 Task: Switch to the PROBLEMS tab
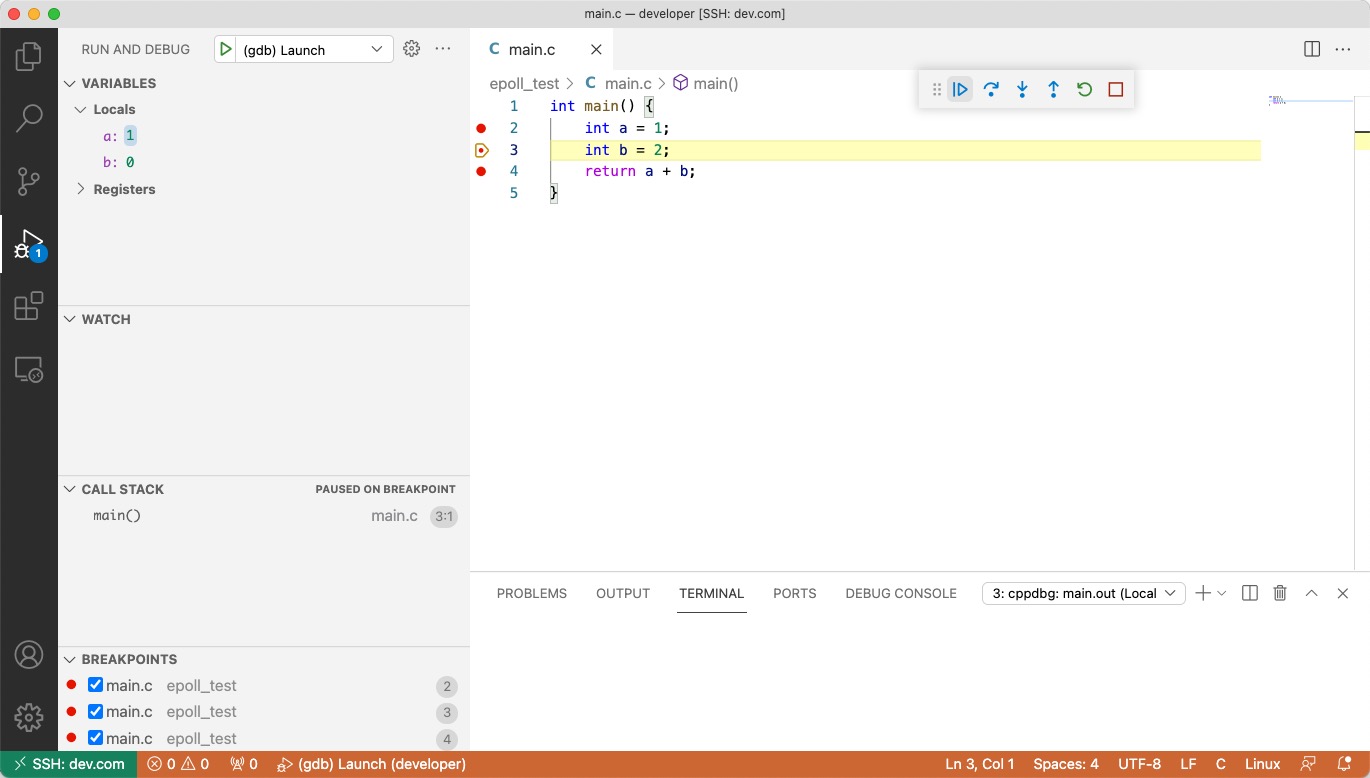[x=531, y=593]
